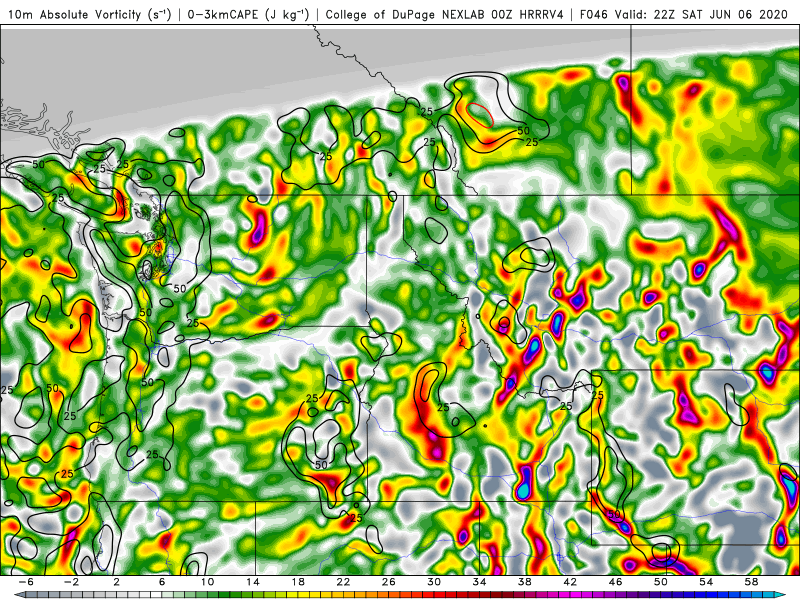Click the '6' colorbar tick label
Screen dimensions: 800x600
click(x=162, y=582)
